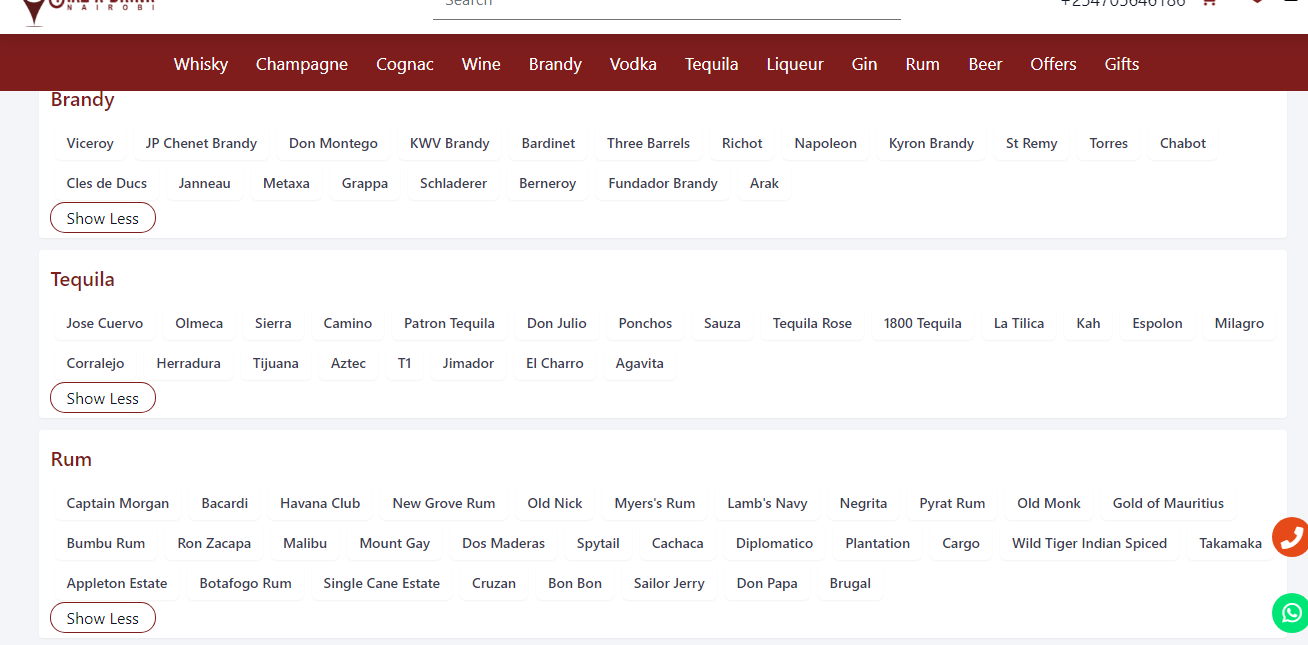Image resolution: width=1308 pixels, height=645 pixels.
Task: Go to the Gifts menu item
Action: 1122,64
